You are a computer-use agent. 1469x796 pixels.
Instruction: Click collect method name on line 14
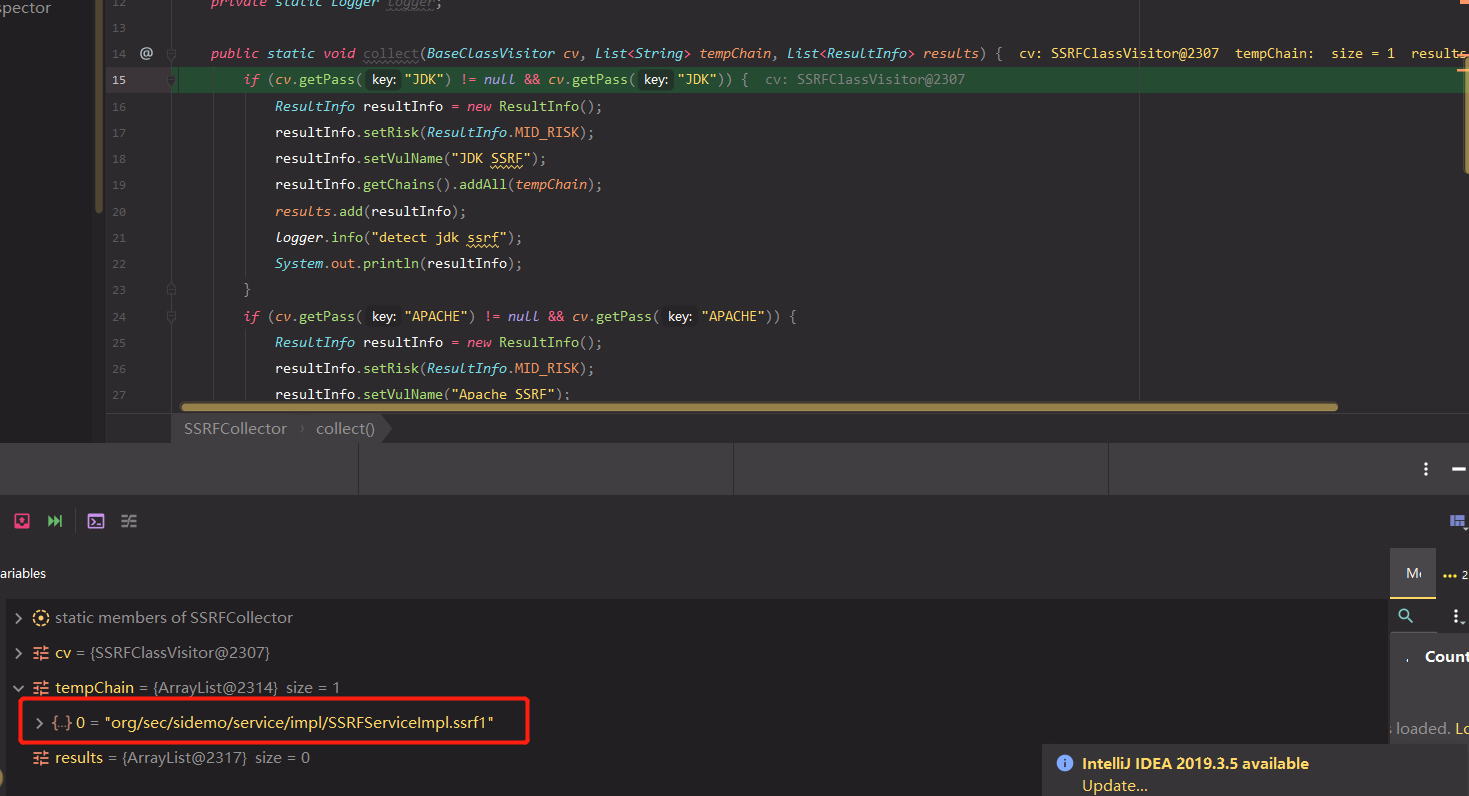[x=391, y=54]
